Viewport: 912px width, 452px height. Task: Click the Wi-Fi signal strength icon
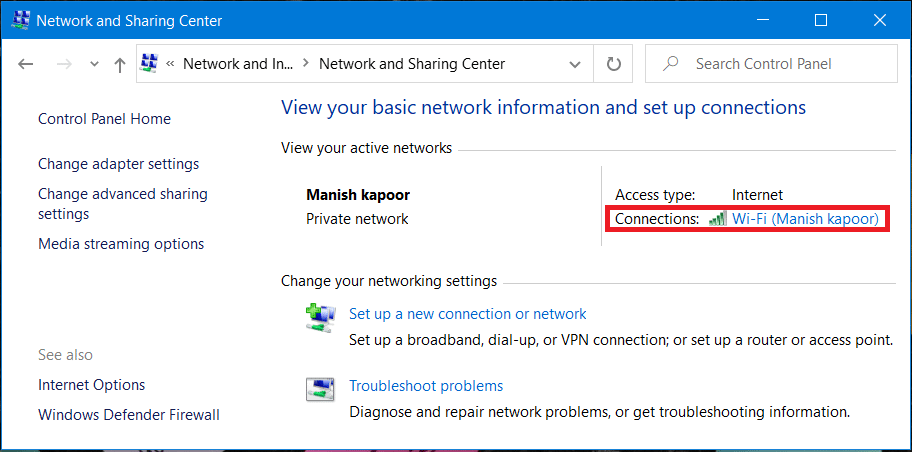pyautogui.click(x=717, y=219)
